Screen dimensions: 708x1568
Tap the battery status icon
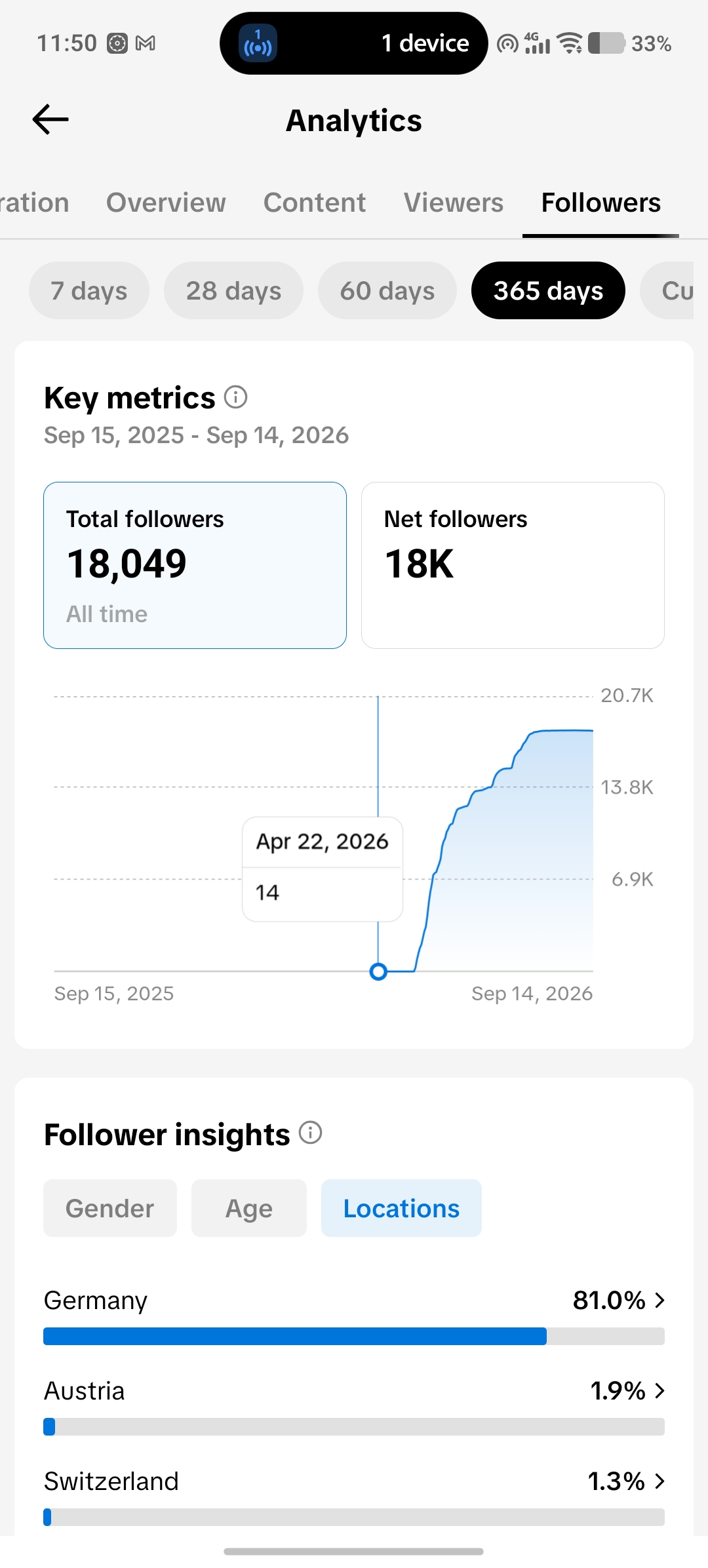point(606,43)
